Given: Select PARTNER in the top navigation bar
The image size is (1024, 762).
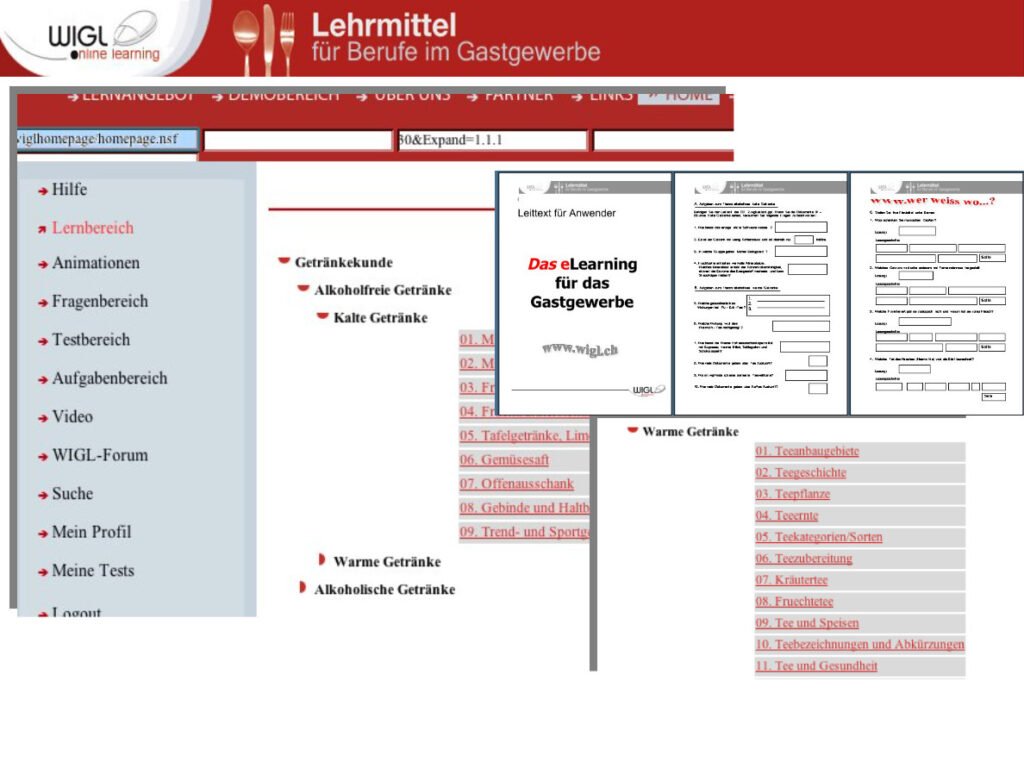Looking at the screenshot, I should [x=519, y=95].
